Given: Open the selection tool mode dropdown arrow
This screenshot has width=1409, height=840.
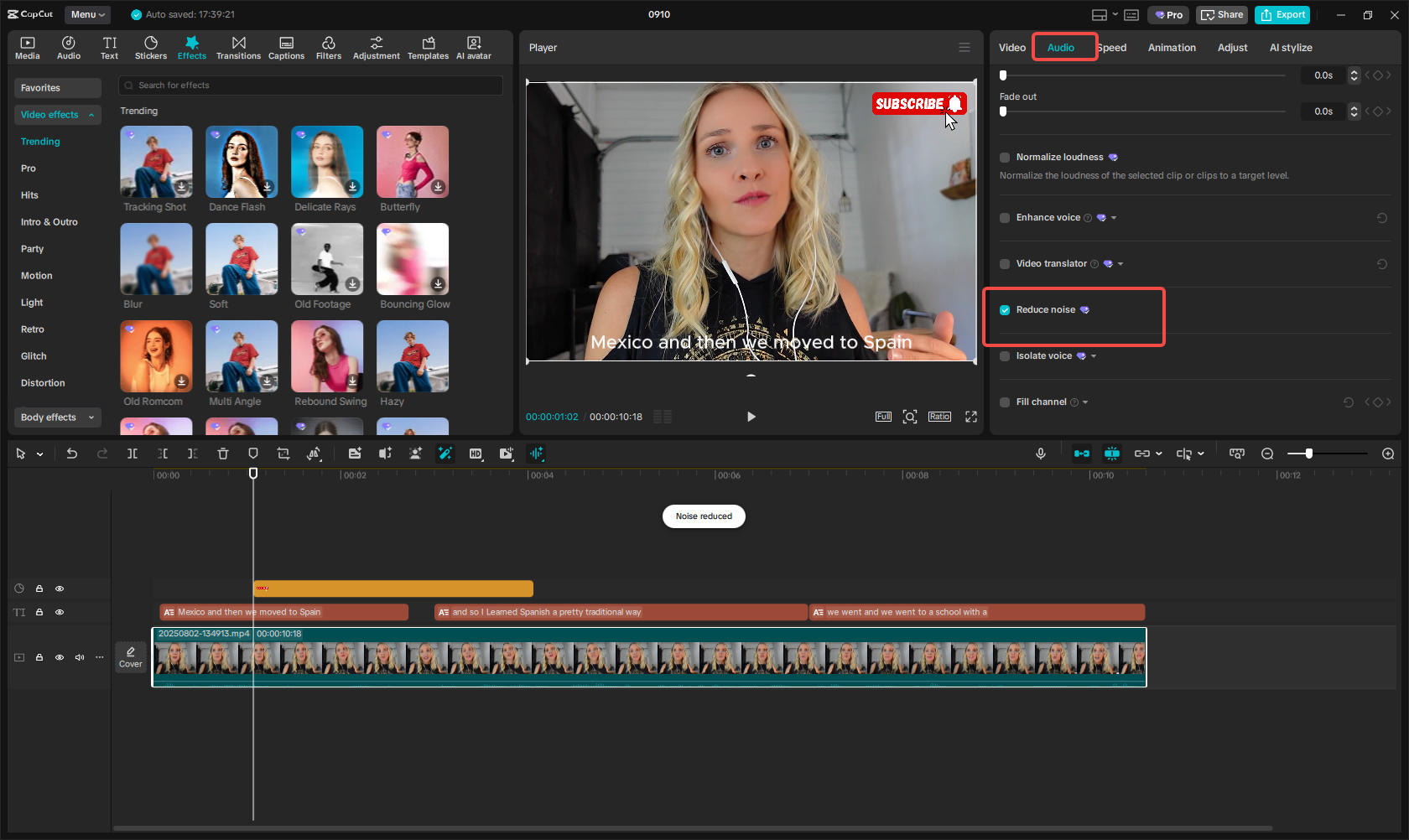Looking at the screenshot, I should (39, 454).
